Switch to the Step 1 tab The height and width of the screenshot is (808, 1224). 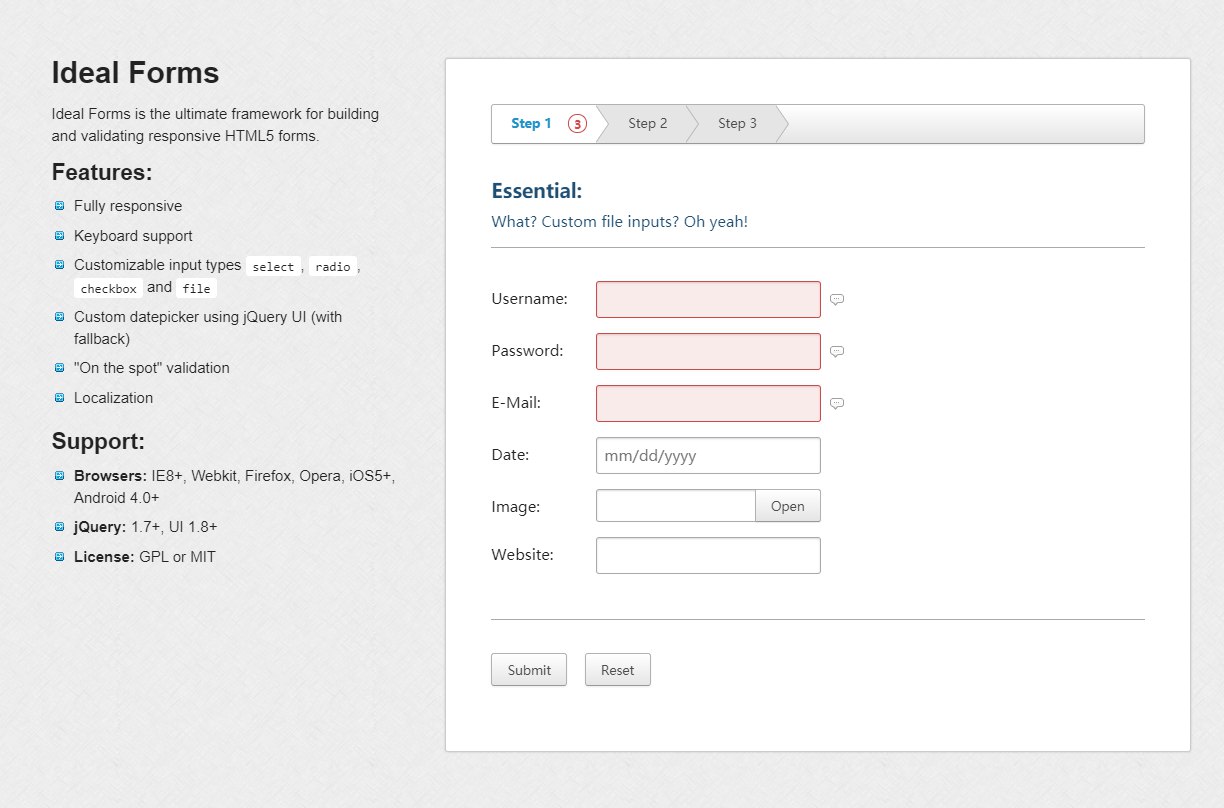pyautogui.click(x=531, y=124)
